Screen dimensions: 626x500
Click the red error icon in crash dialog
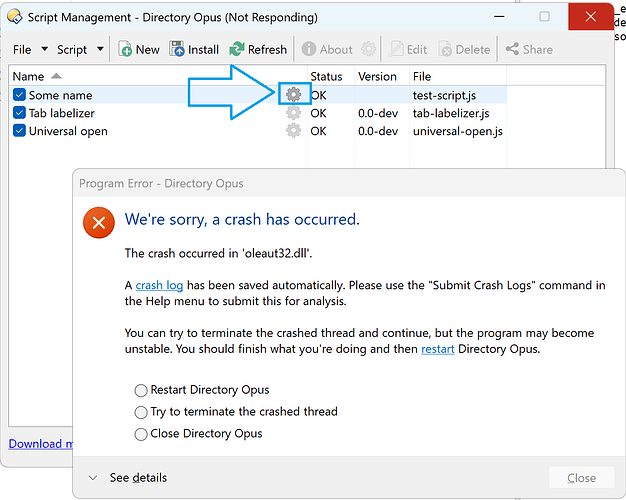99,222
